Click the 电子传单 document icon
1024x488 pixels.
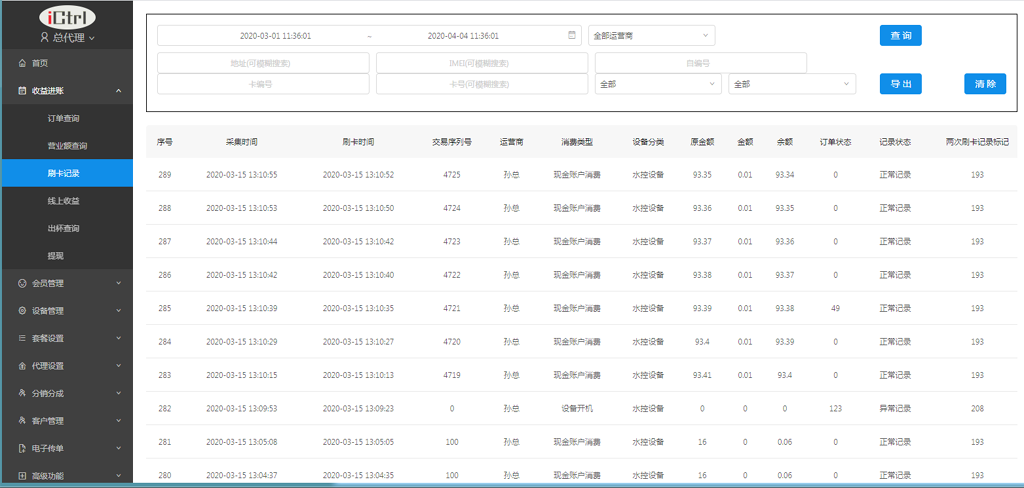pyautogui.click(x=22, y=449)
